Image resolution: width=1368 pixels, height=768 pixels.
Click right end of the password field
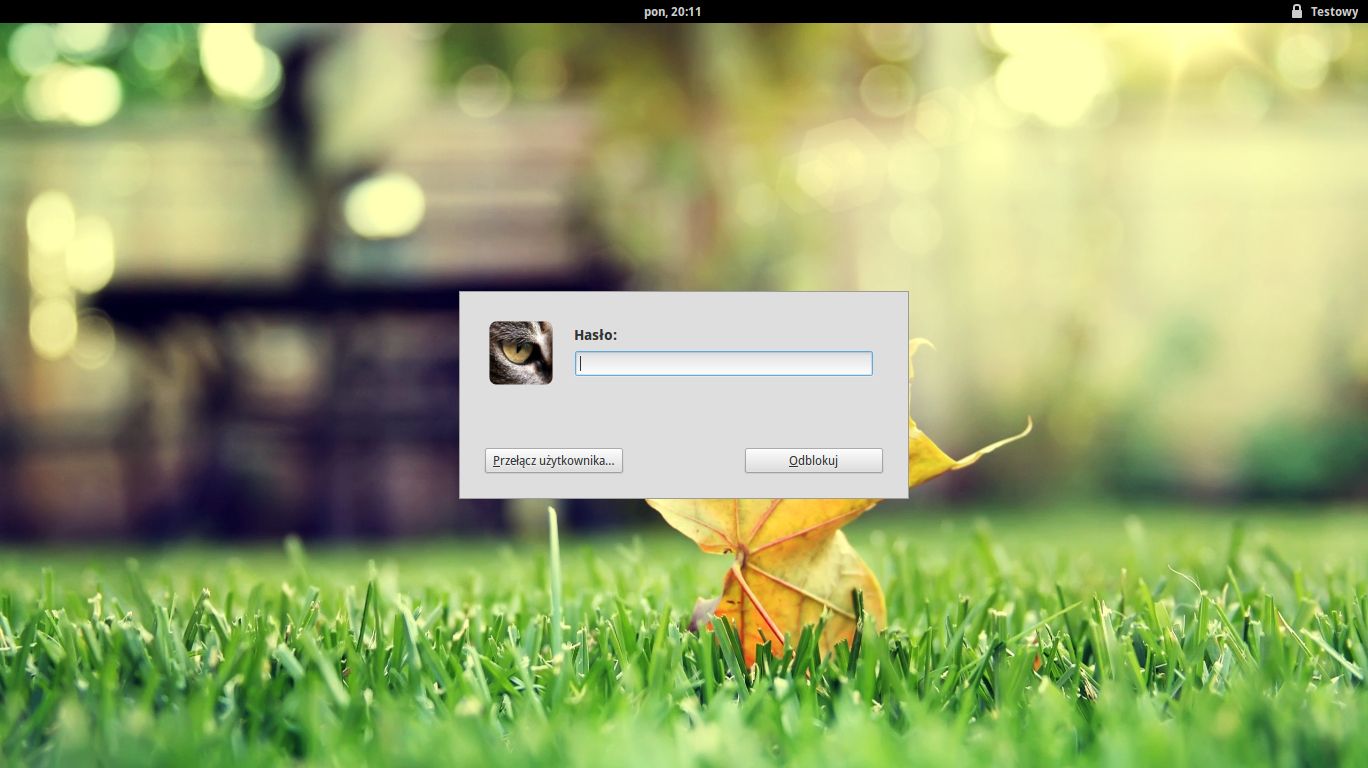point(862,364)
